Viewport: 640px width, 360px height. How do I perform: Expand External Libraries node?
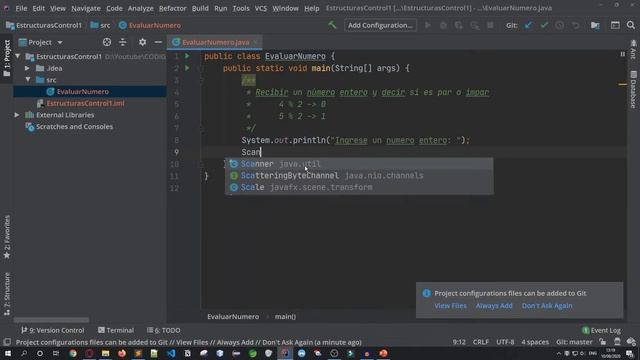17,115
